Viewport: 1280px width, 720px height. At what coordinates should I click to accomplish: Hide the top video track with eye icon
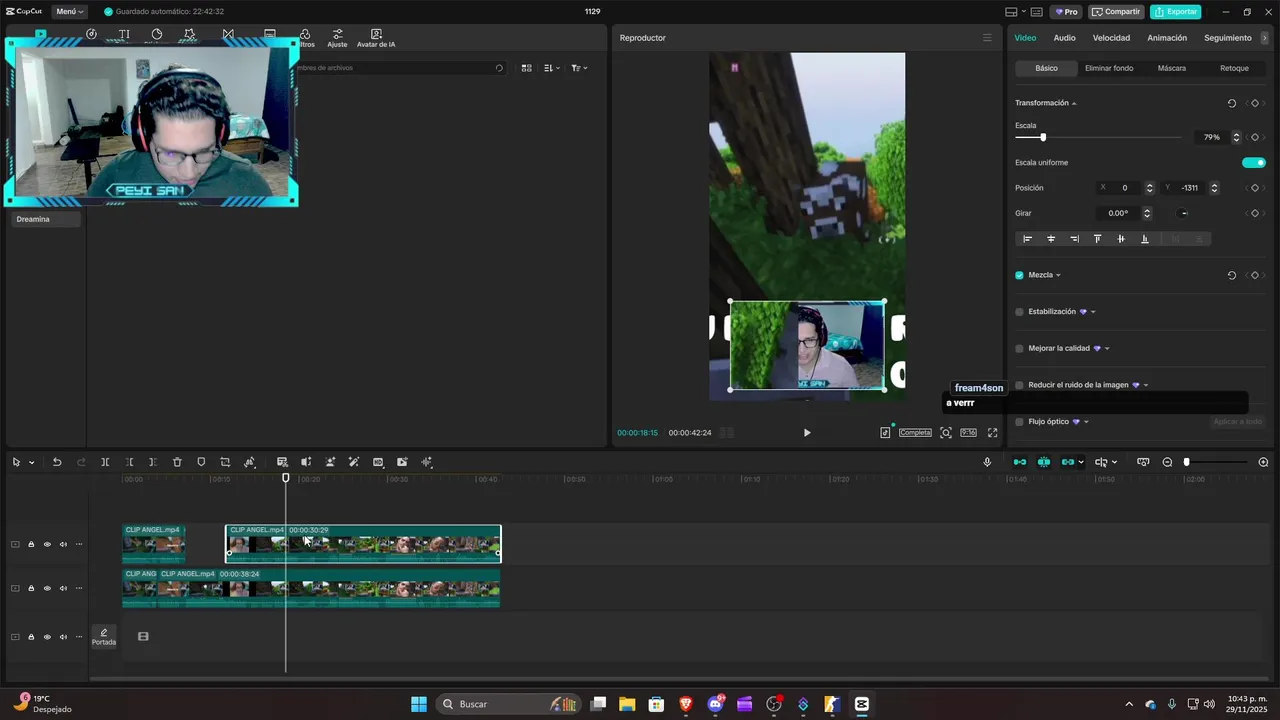[x=47, y=545]
